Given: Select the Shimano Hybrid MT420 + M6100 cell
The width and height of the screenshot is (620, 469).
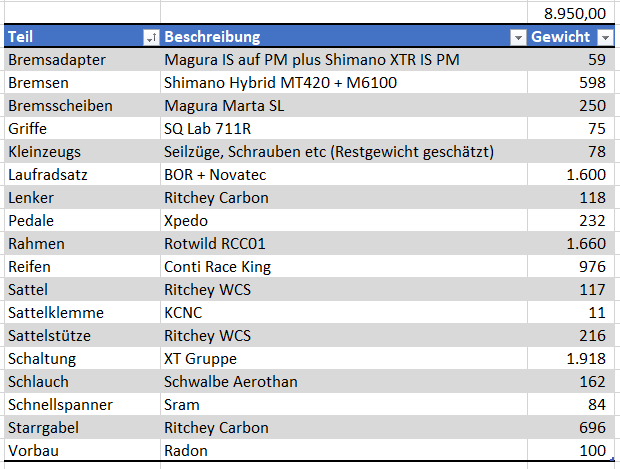Looking at the screenshot, I should pyautogui.click(x=280, y=83).
